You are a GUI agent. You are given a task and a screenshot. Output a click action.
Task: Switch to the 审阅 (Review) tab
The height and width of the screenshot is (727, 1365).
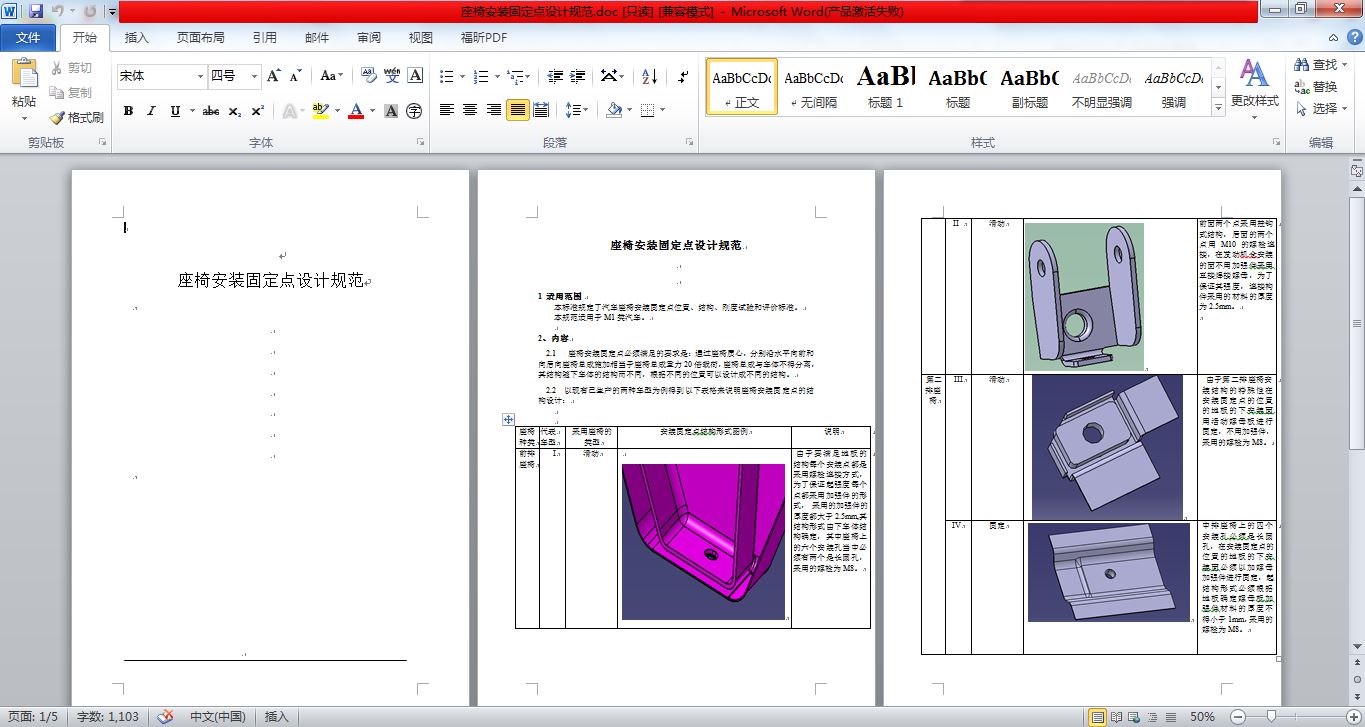click(368, 38)
